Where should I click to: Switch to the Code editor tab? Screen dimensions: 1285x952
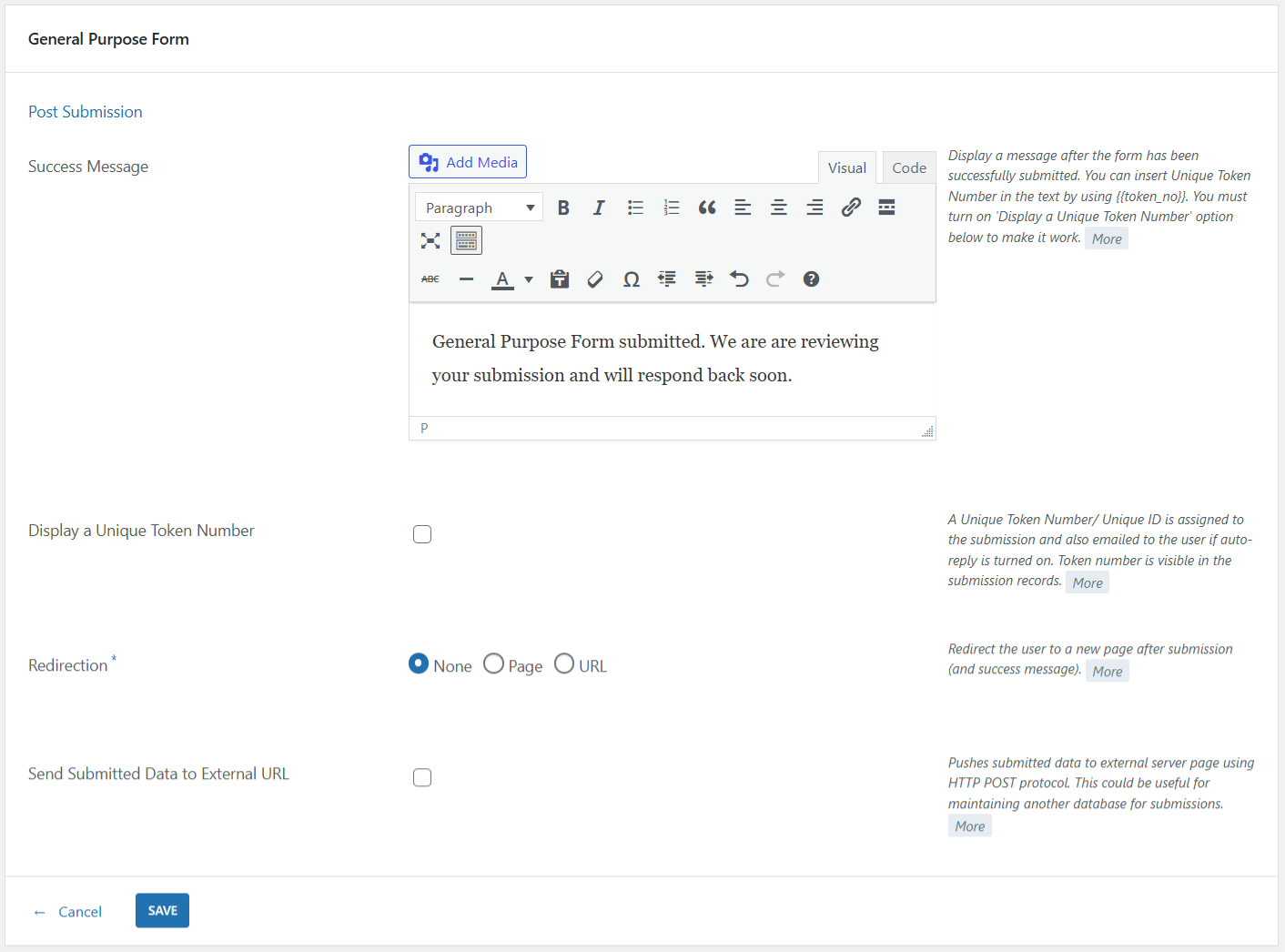coord(908,168)
